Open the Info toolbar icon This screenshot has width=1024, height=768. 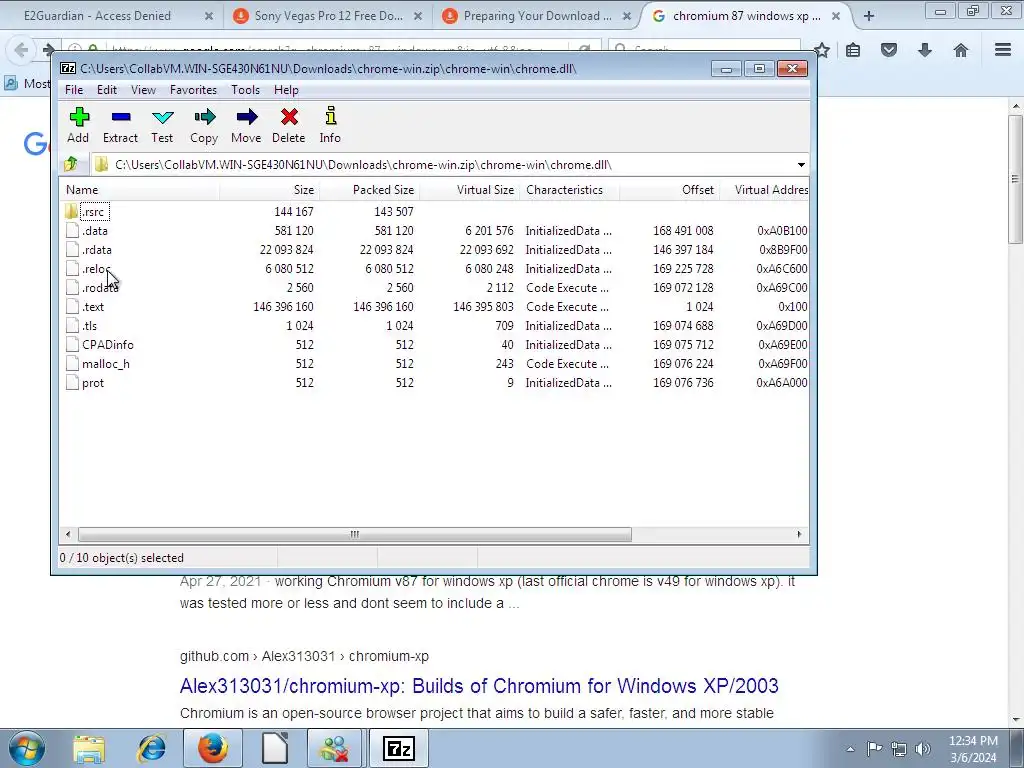pyautogui.click(x=330, y=125)
